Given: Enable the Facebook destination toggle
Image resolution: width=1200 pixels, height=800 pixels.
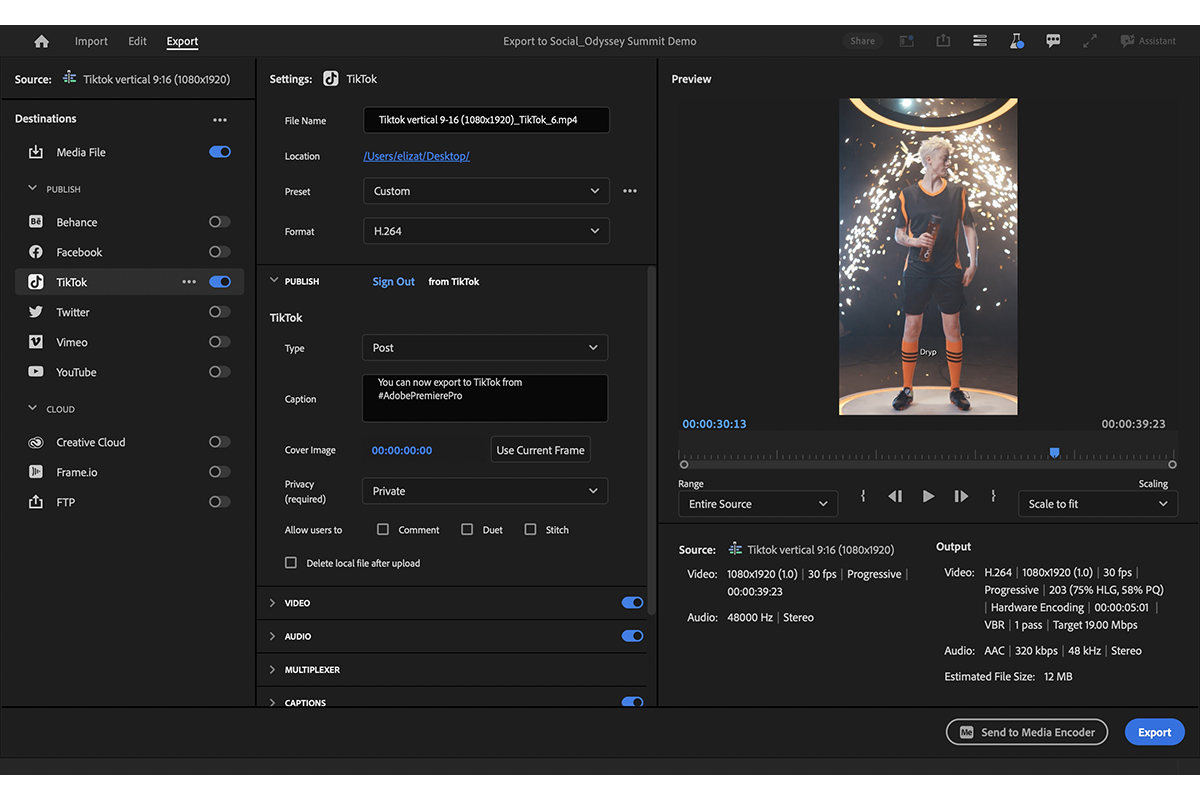Looking at the screenshot, I should (x=220, y=252).
